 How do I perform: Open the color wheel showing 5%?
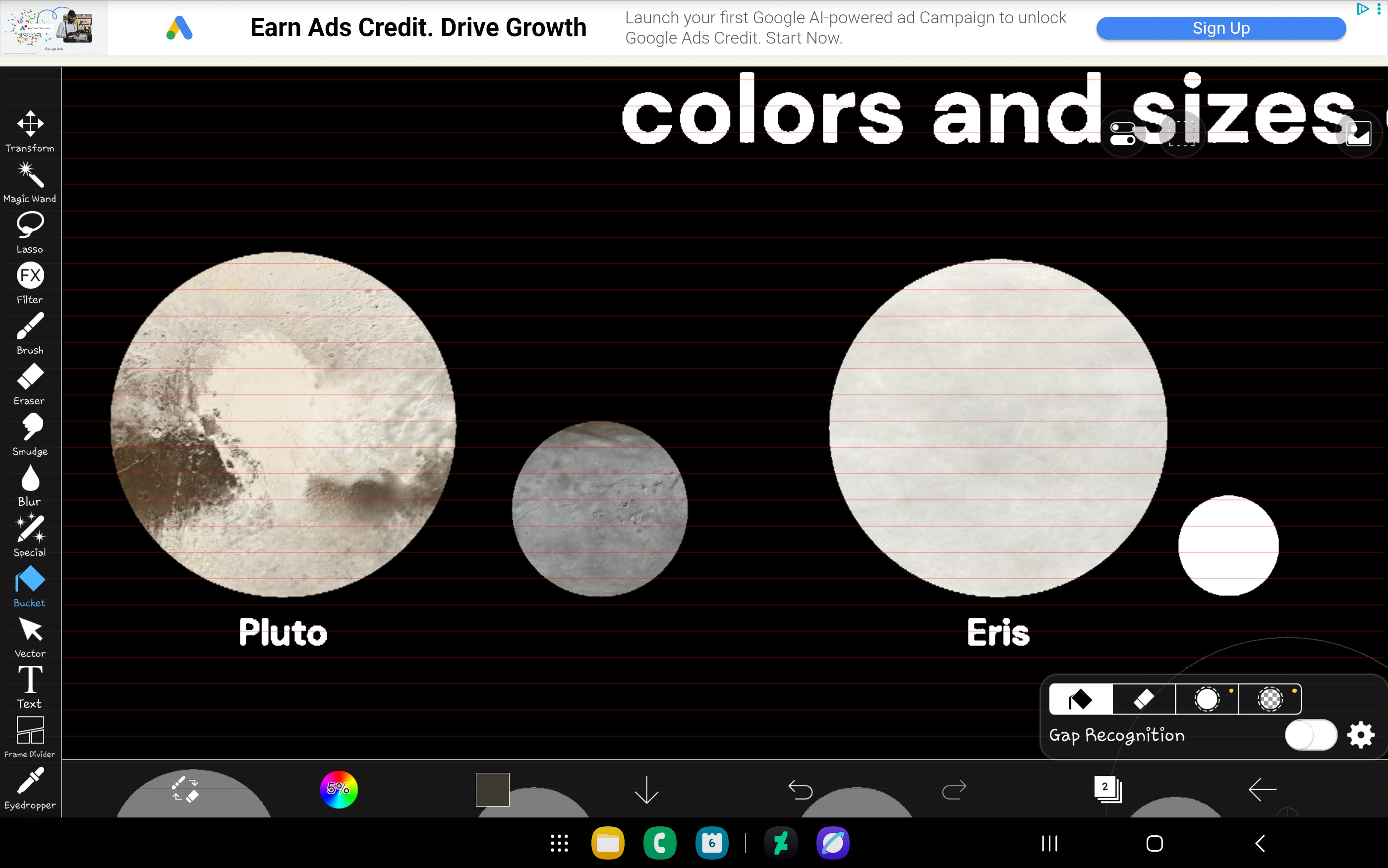[339, 789]
